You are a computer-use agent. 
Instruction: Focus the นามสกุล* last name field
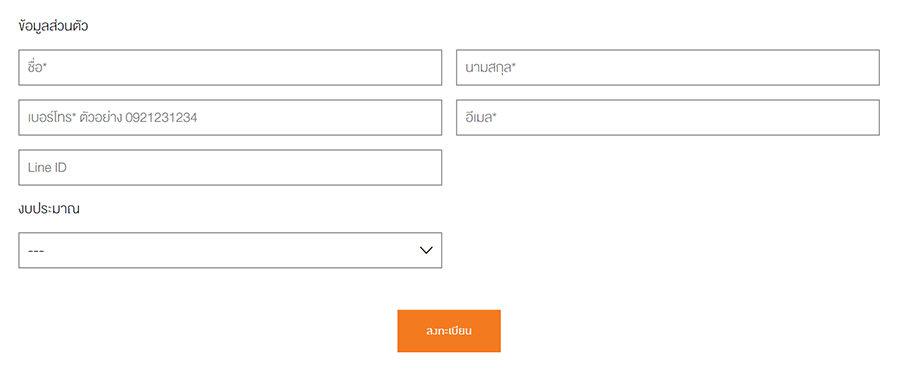pos(668,68)
